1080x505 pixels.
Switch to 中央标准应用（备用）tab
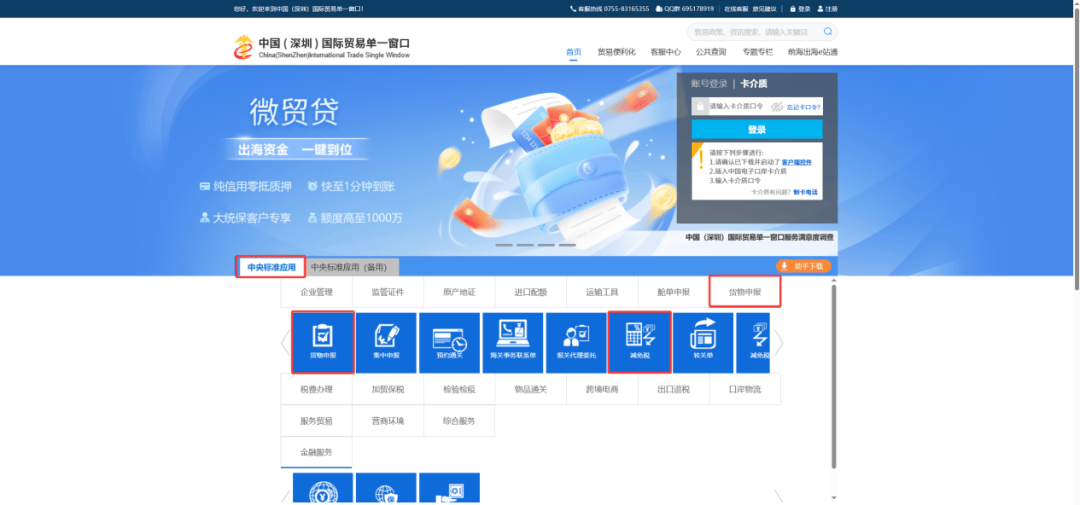click(x=352, y=267)
